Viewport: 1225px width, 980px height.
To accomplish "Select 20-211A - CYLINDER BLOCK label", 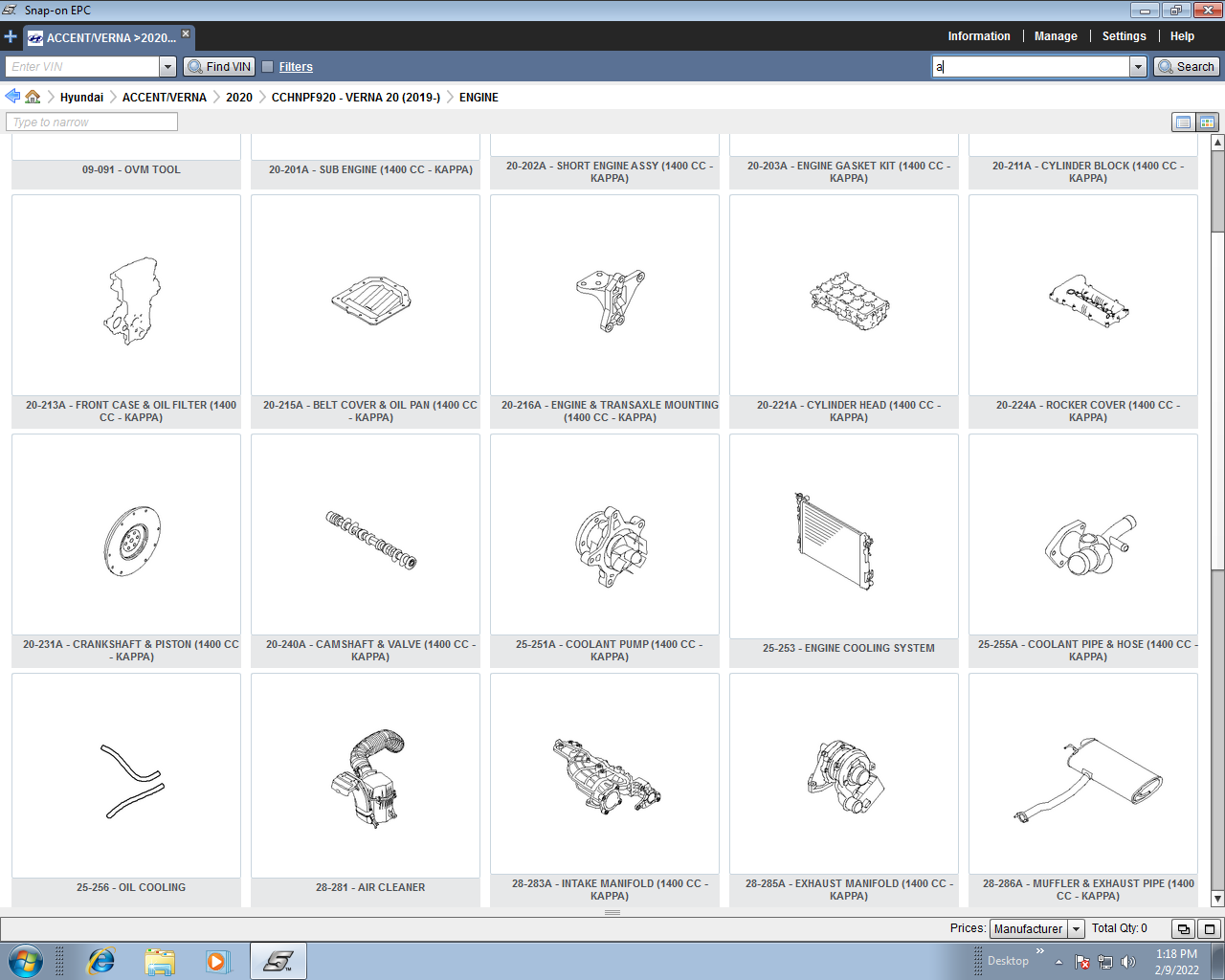I will (1088, 172).
